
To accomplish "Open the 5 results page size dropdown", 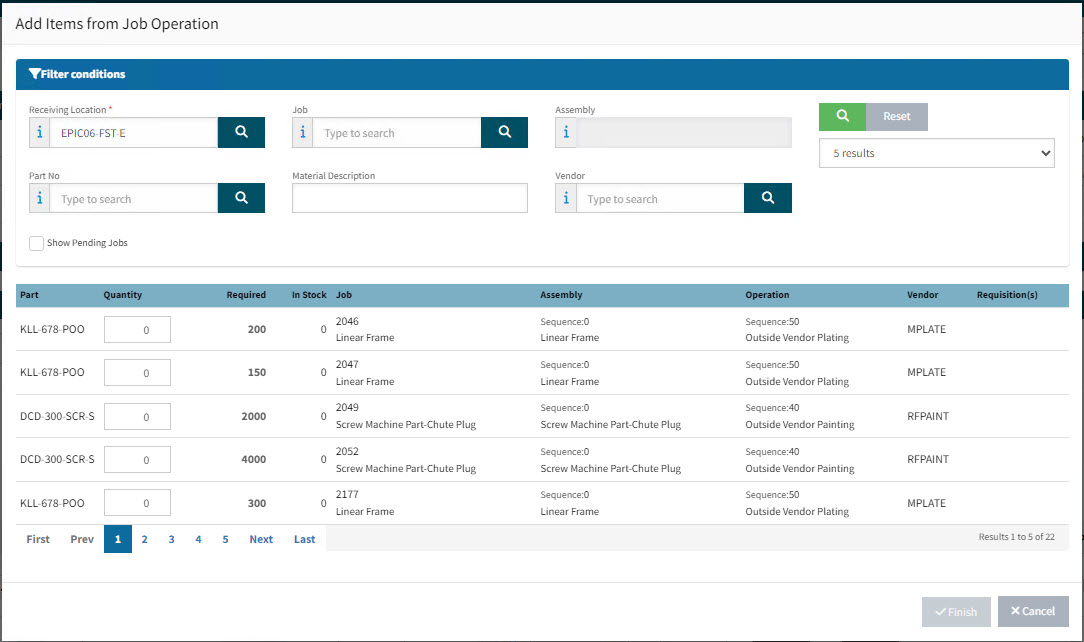I will [936, 154].
